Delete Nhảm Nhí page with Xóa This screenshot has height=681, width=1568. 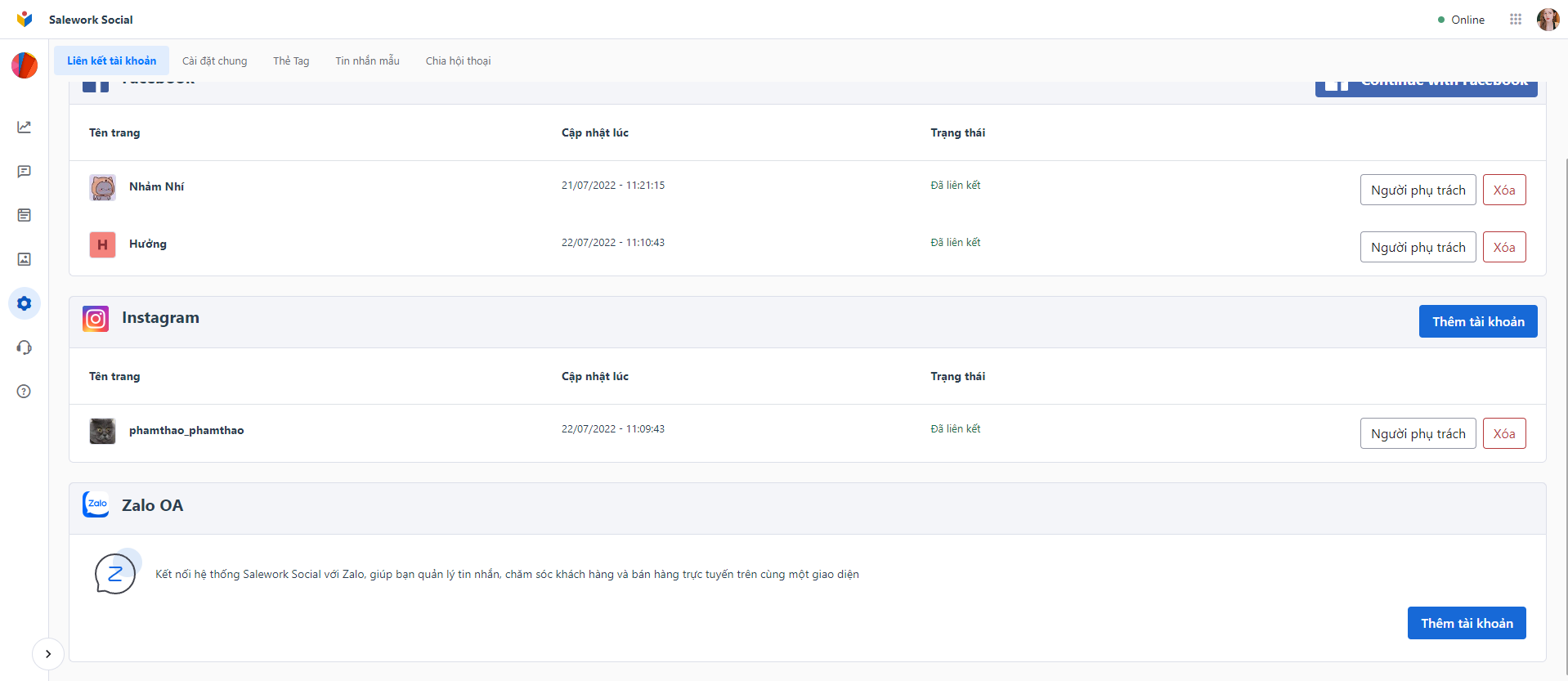tap(1504, 190)
